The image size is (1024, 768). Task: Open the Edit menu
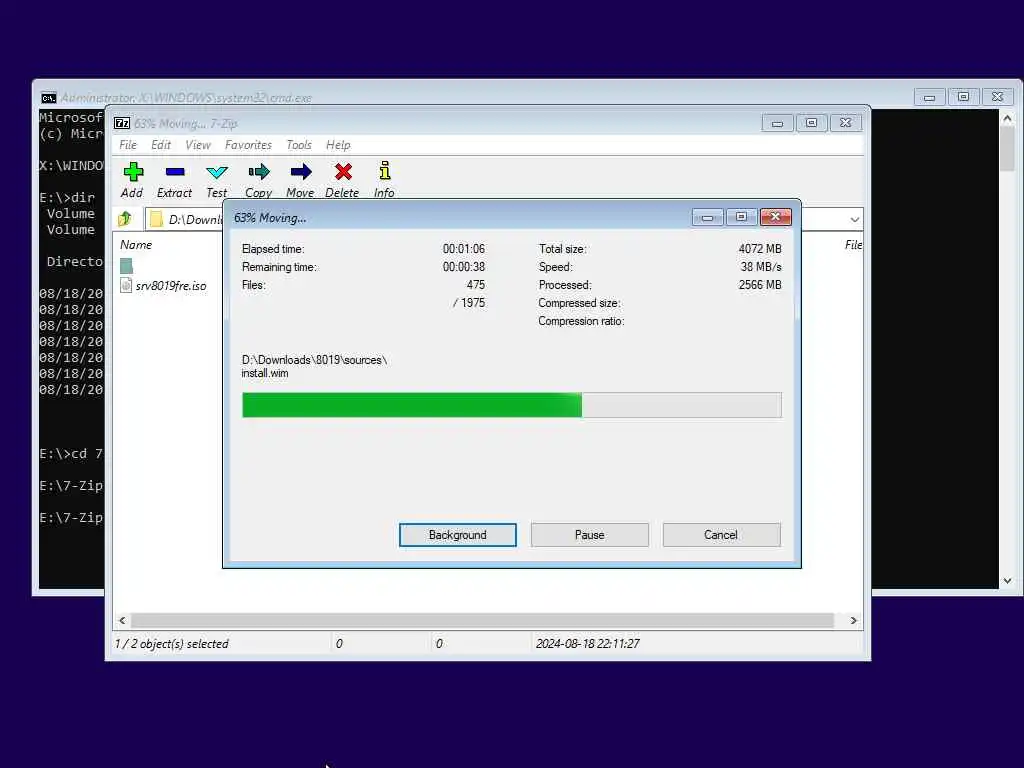161,145
